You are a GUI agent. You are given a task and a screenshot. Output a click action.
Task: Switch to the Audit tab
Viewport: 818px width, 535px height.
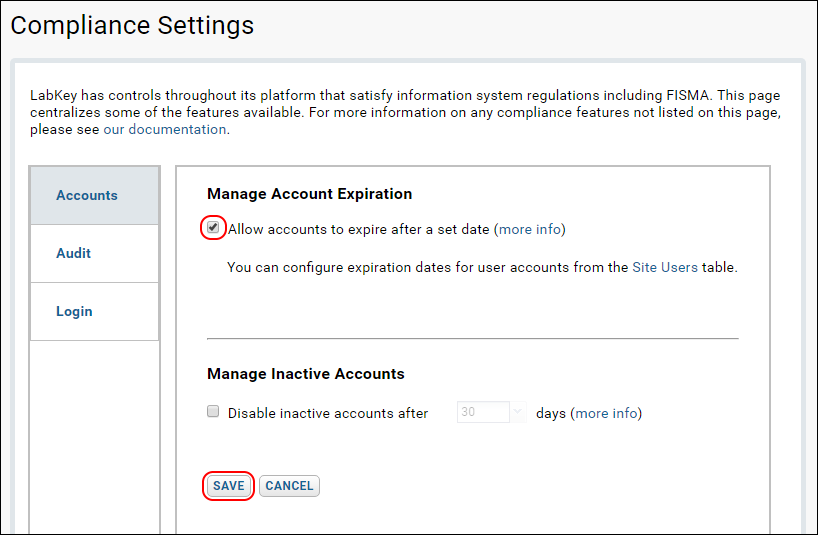(94, 254)
